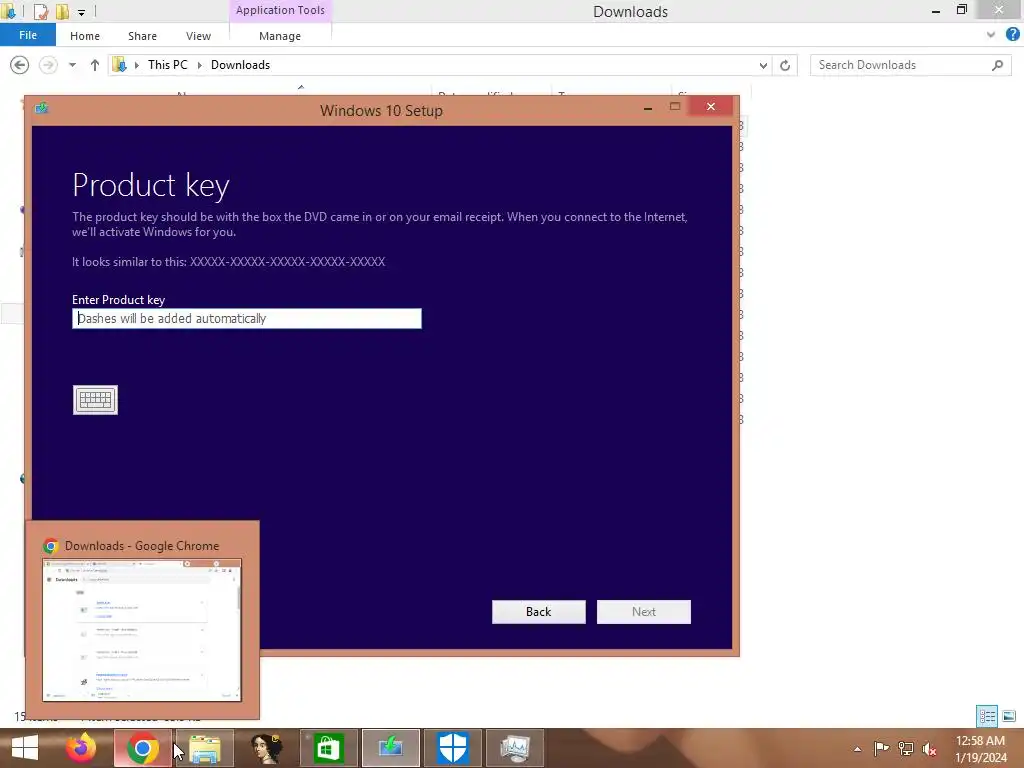Viewport: 1024px width, 768px height.
Task: Close the Windows 10 Setup window
Action: tap(711, 106)
